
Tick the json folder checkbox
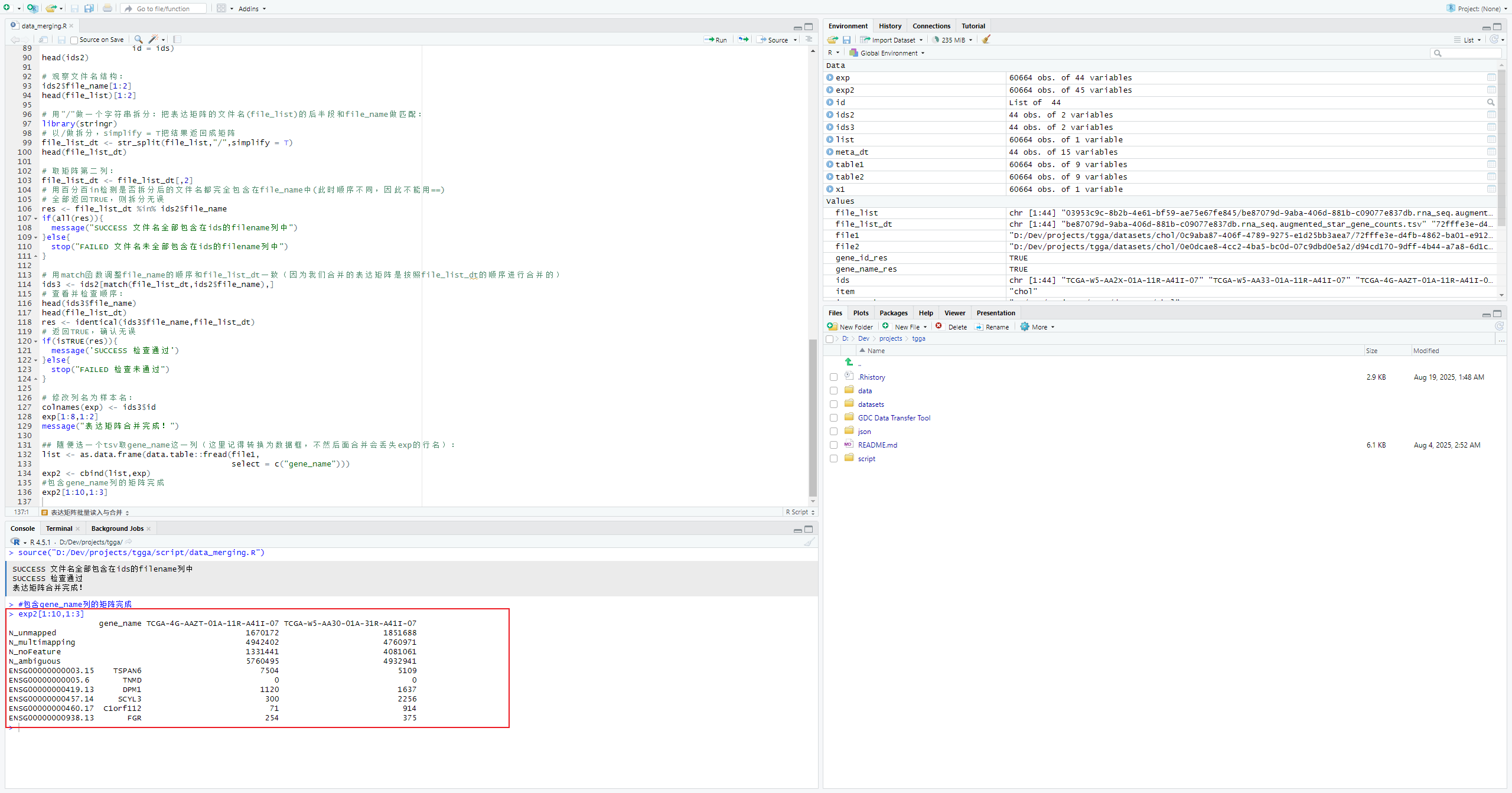(833, 432)
